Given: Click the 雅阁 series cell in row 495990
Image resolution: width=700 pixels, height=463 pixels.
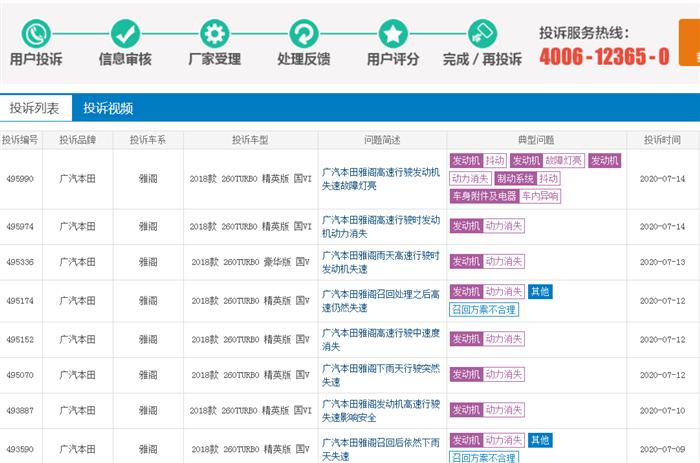Looking at the screenshot, I should (x=148, y=179).
